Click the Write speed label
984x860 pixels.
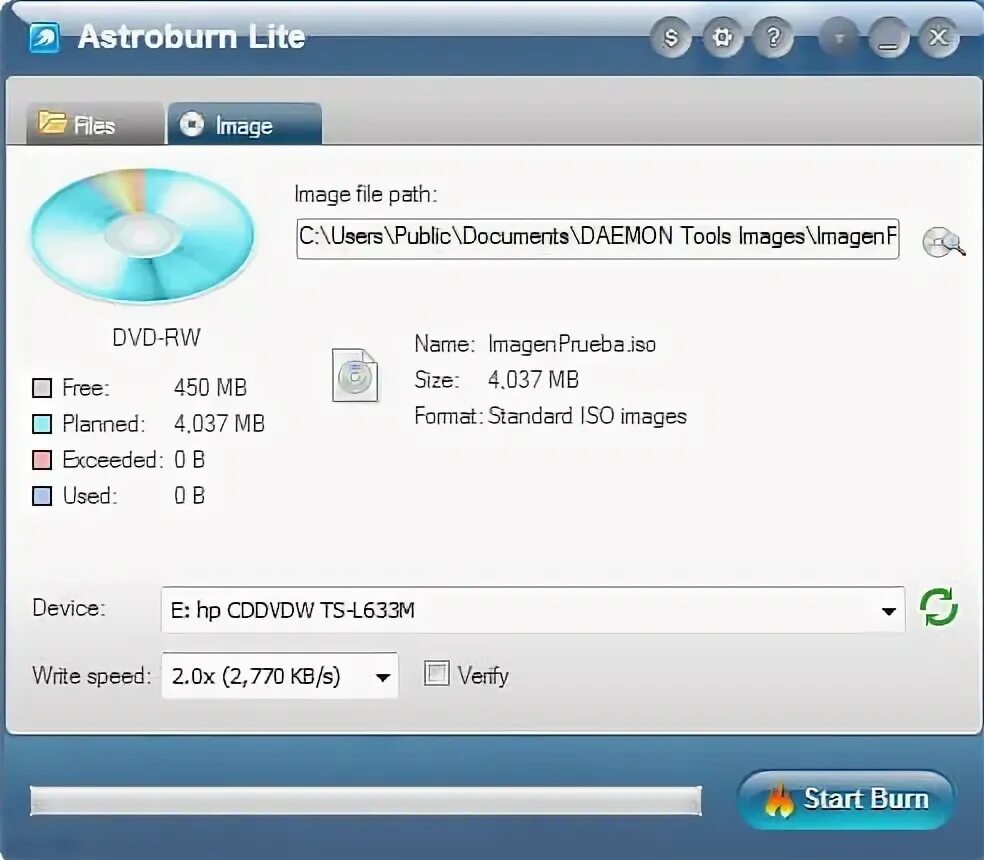tap(92, 676)
